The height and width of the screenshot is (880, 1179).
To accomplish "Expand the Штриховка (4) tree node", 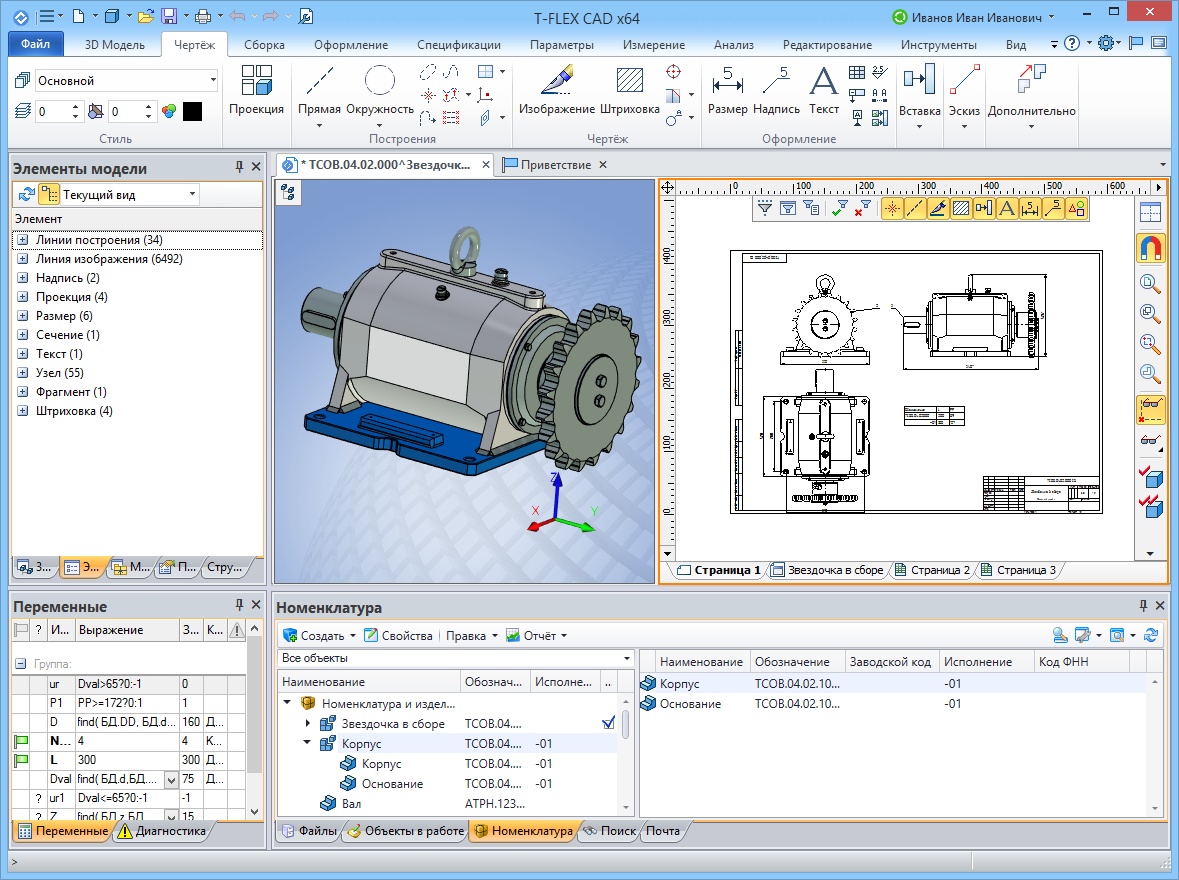I will (x=23, y=411).
